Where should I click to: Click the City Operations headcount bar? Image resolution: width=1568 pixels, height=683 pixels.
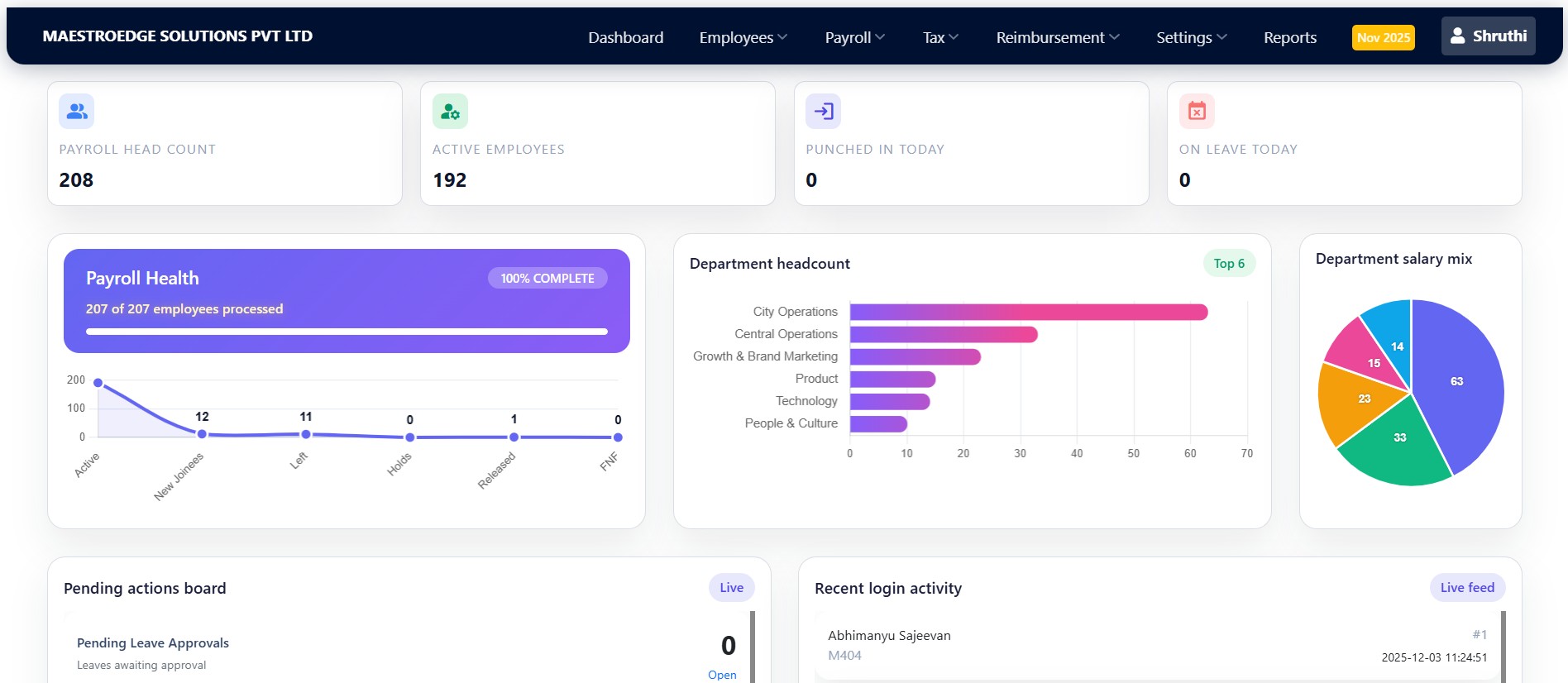point(1028,312)
